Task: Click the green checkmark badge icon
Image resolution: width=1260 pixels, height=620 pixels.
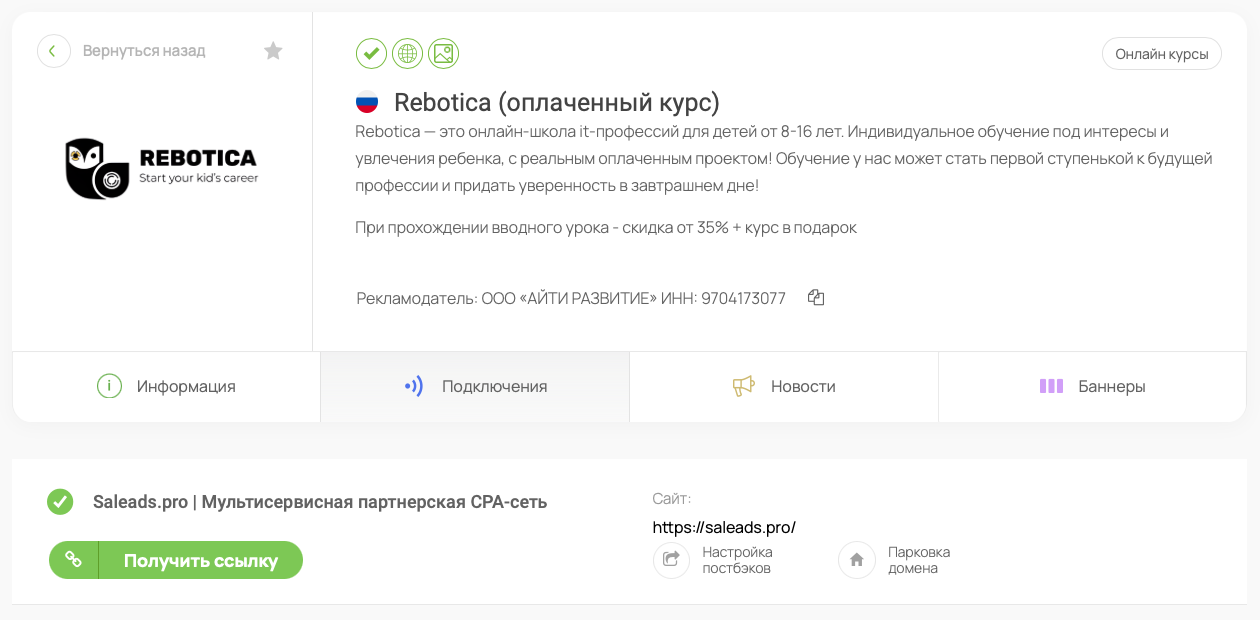Action: tap(371, 53)
